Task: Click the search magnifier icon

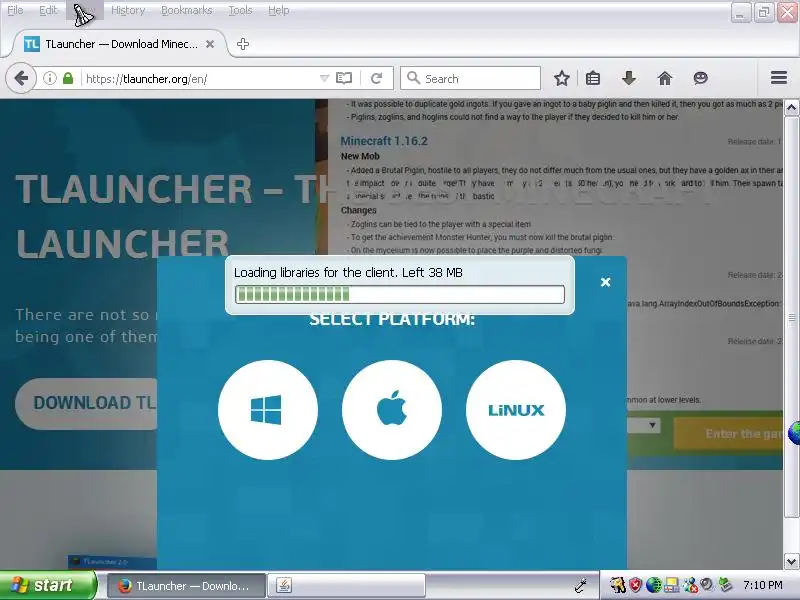Action: pos(413,78)
